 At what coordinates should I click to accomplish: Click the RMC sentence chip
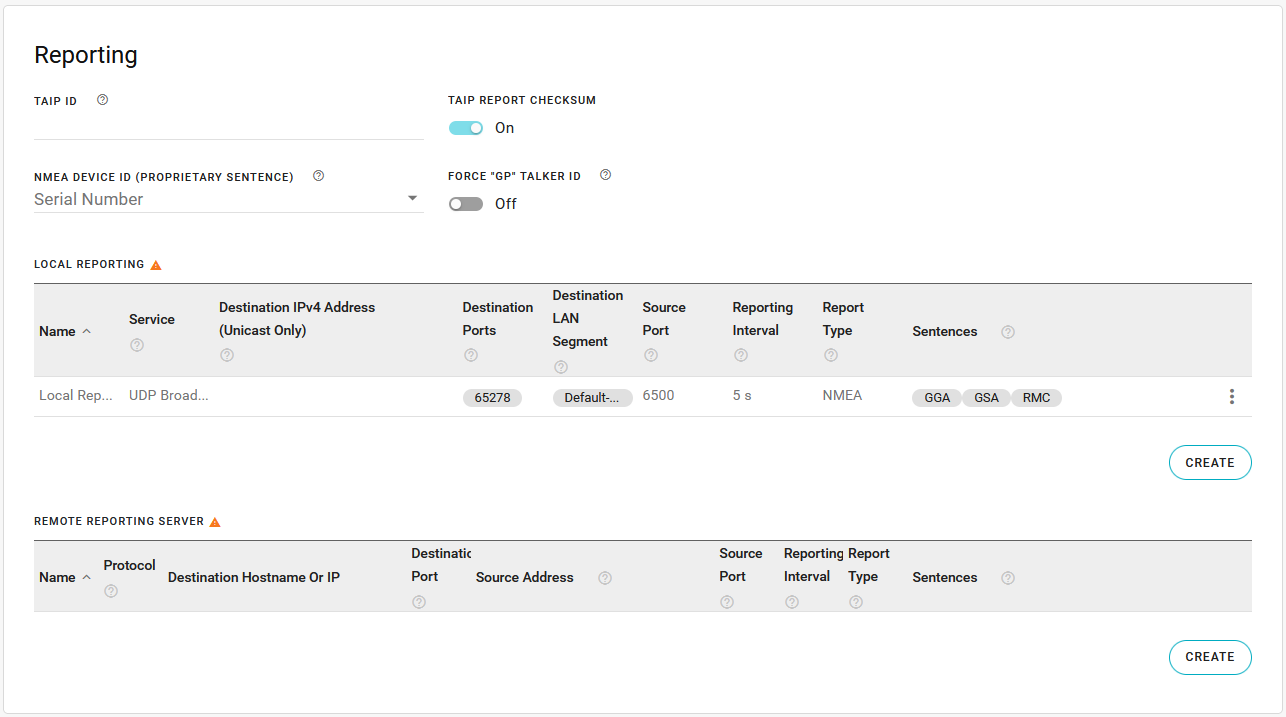(x=1036, y=398)
